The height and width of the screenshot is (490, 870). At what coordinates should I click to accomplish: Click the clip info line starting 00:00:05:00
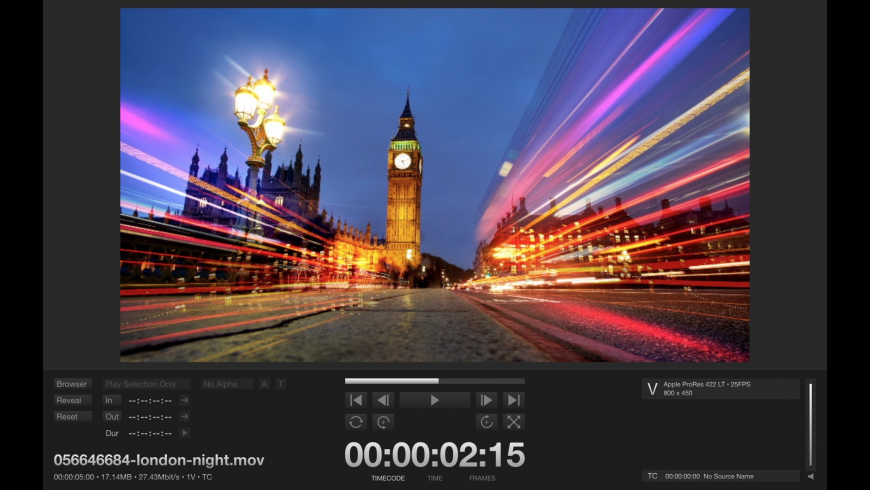(133, 477)
